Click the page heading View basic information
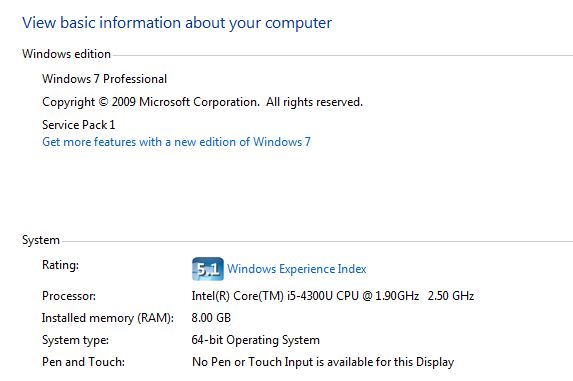 click(x=177, y=23)
